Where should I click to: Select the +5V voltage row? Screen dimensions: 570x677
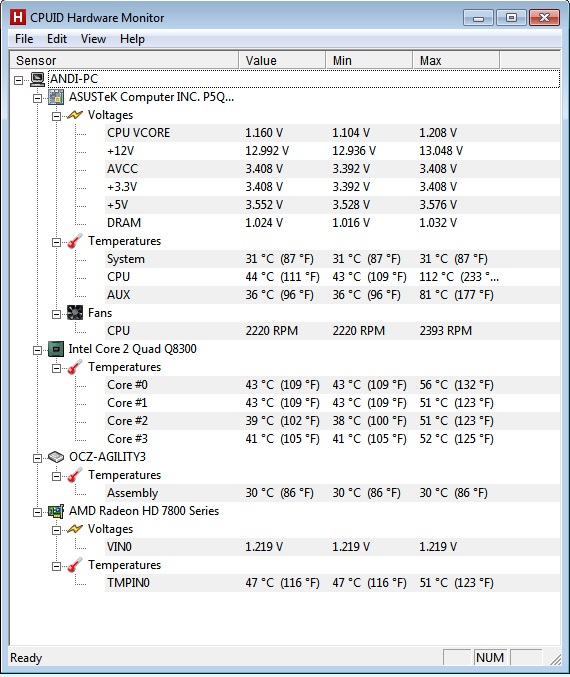tap(332, 205)
